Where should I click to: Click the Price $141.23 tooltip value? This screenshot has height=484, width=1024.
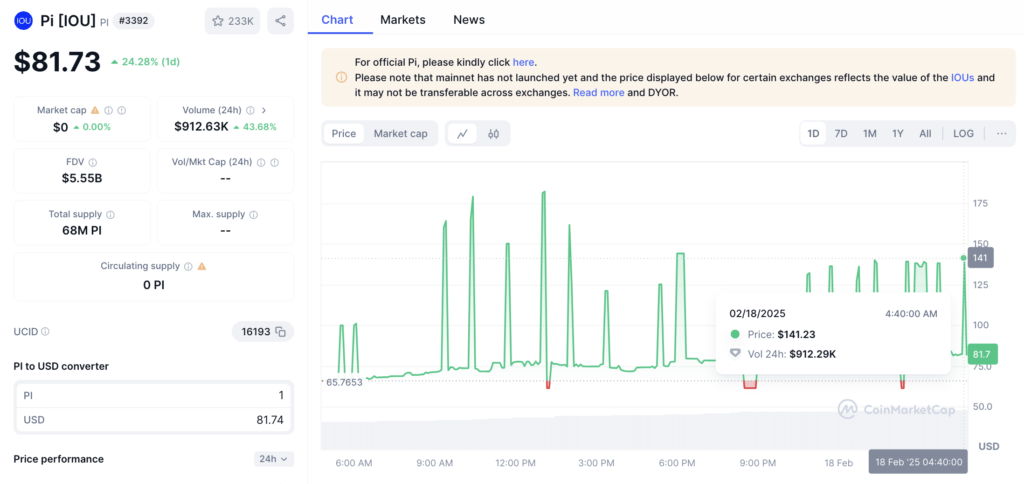click(796, 334)
